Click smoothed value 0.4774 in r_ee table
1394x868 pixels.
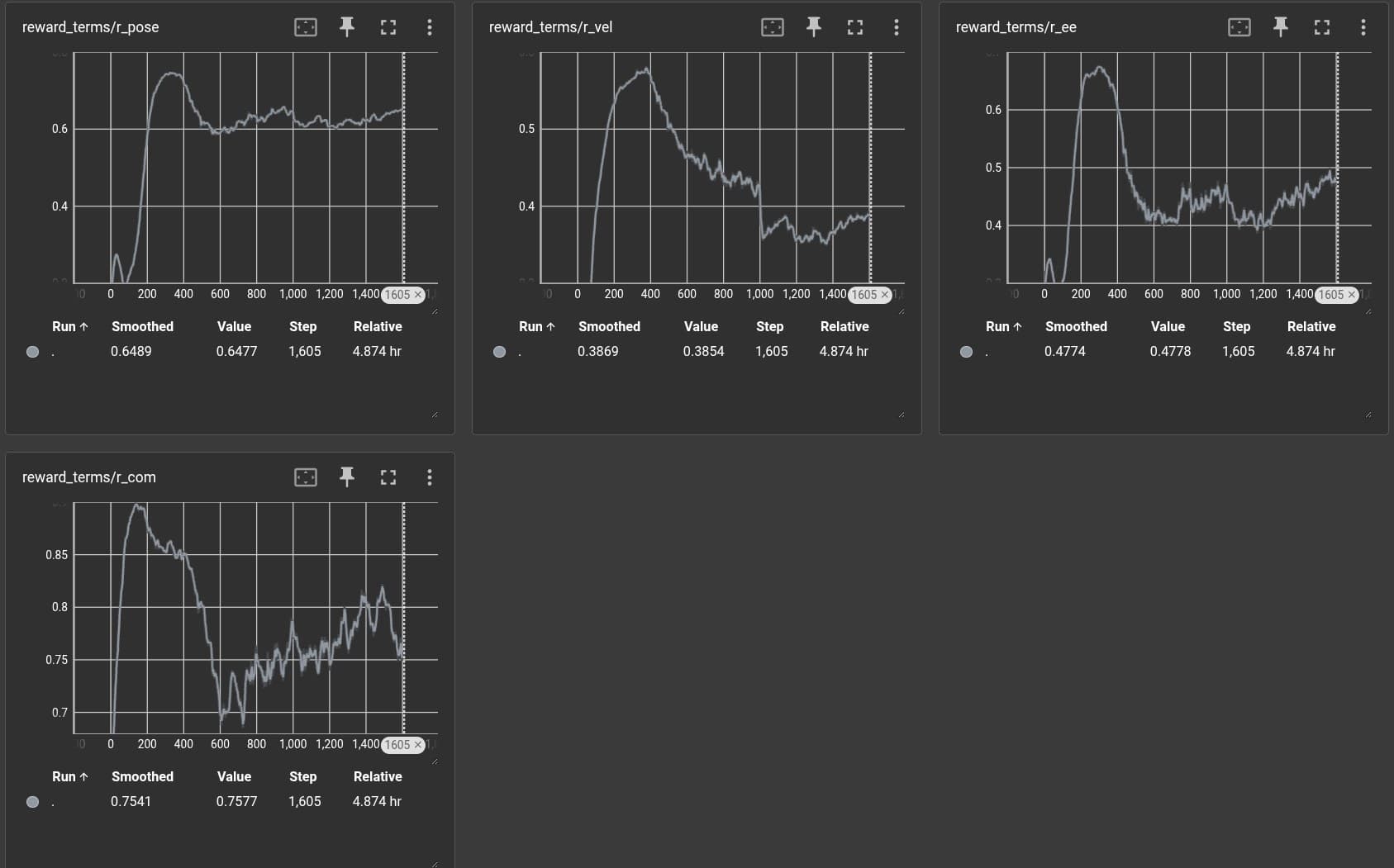point(1065,352)
